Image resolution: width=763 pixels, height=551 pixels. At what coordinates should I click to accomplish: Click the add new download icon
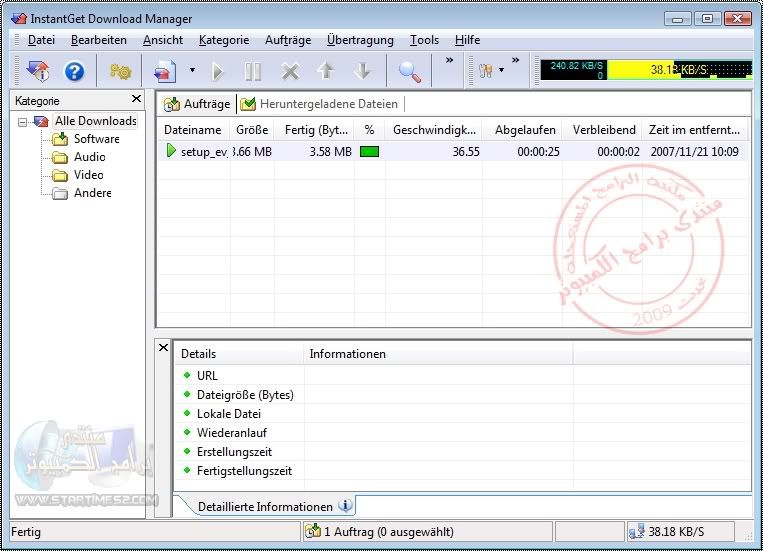tap(164, 72)
